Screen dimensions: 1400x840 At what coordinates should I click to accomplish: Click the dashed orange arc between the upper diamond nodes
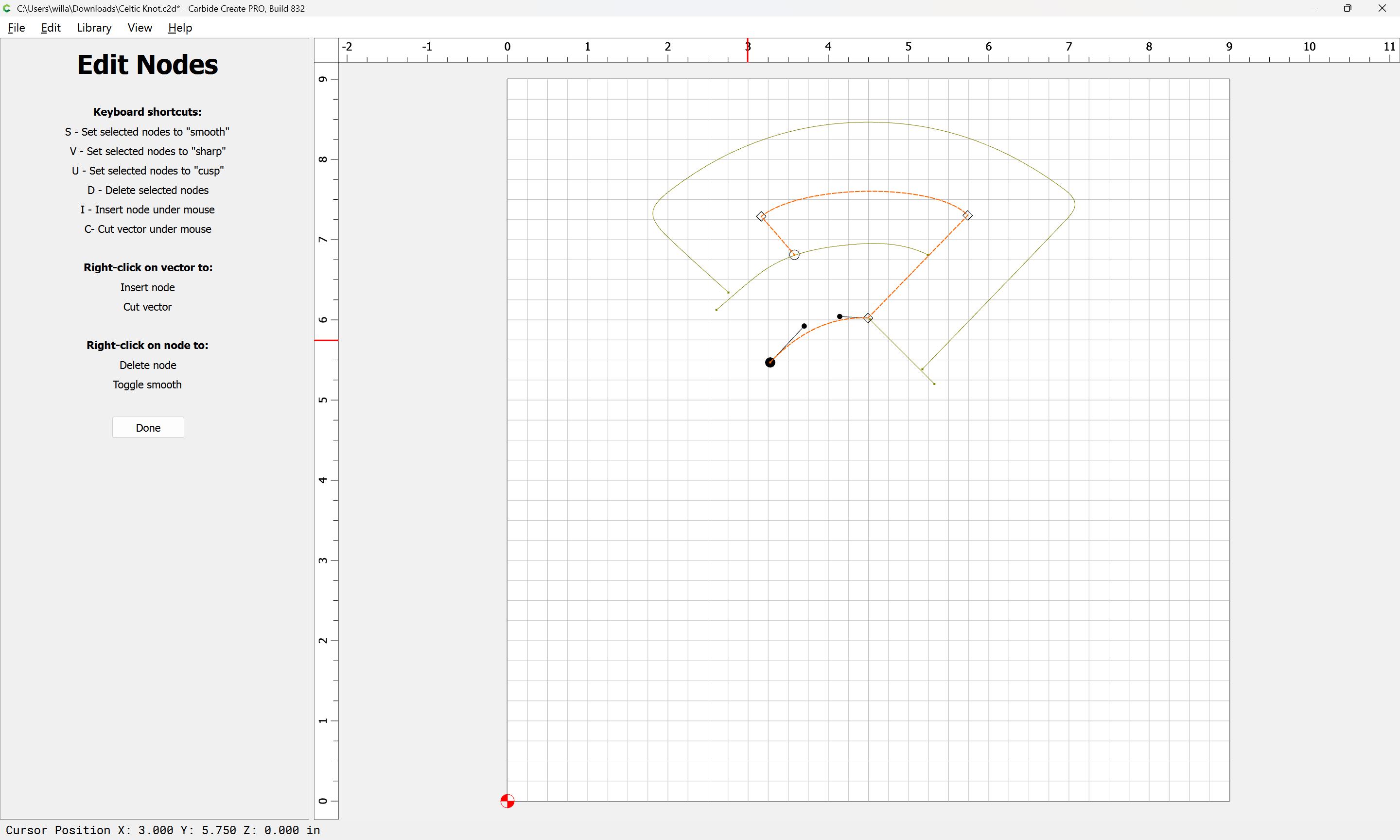click(x=869, y=192)
